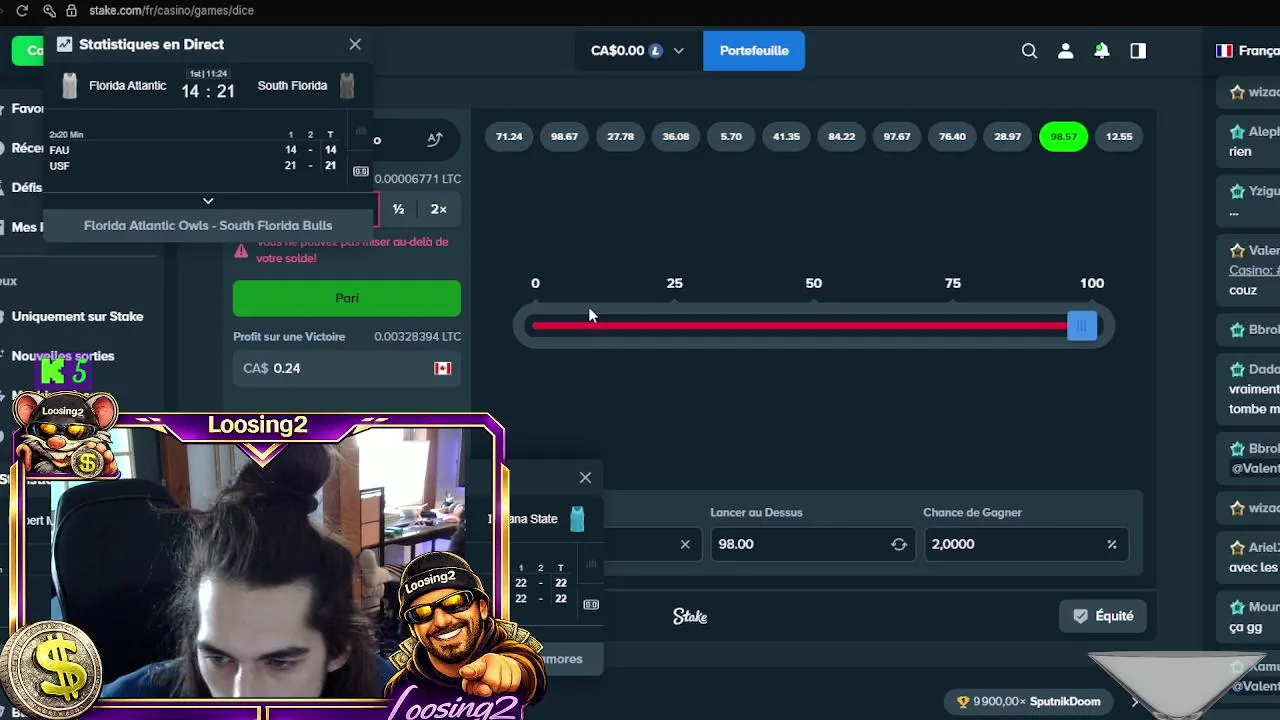Select Florida Atlantic jersey icon
1280x720 pixels.
(x=69, y=86)
